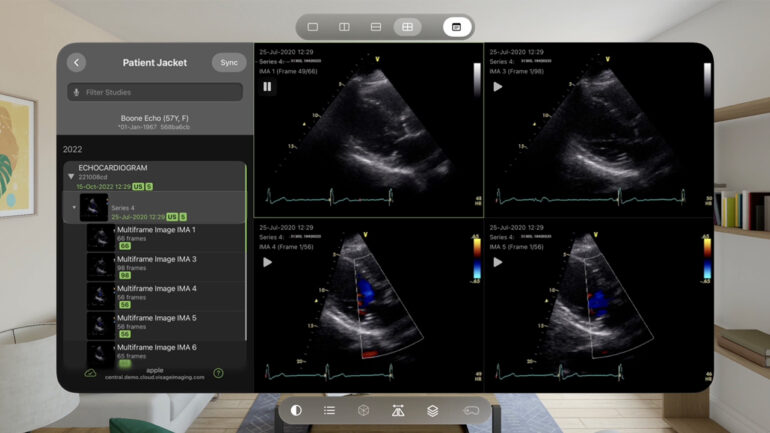This screenshot has width=770, height=433.
Task: Pause playback in the top-left viewport
Action: click(267, 87)
